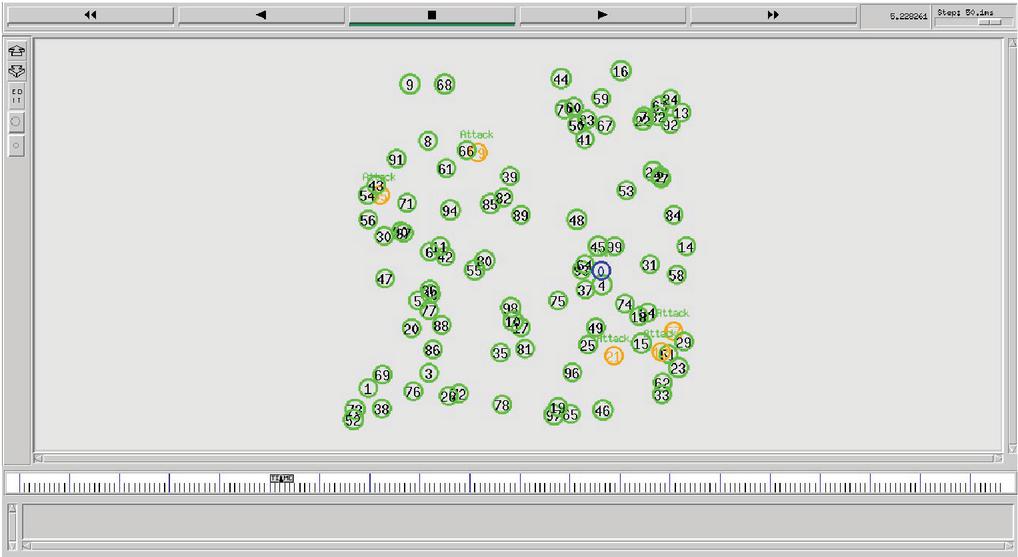Screen dimensions: 1018x557
Task: Stop the animation playback
Action: click(432, 15)
